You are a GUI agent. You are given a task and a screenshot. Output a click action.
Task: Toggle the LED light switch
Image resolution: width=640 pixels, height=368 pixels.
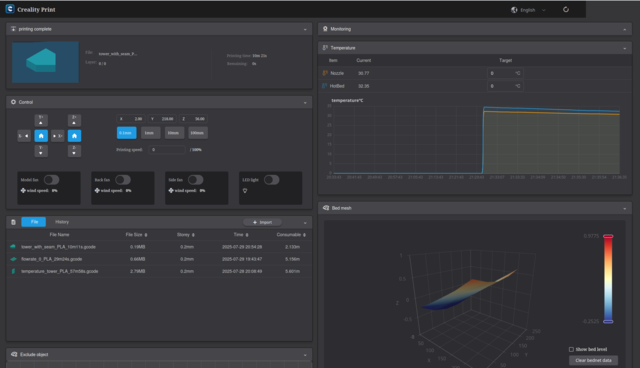271,180
